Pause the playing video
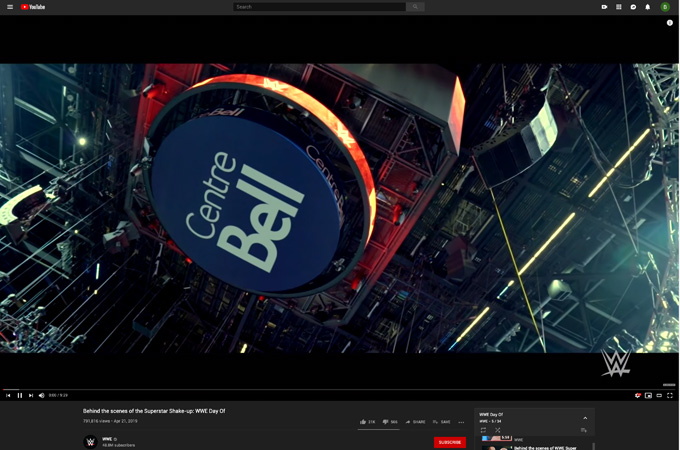This screenshot has width=680, height=450. [20, 395]
